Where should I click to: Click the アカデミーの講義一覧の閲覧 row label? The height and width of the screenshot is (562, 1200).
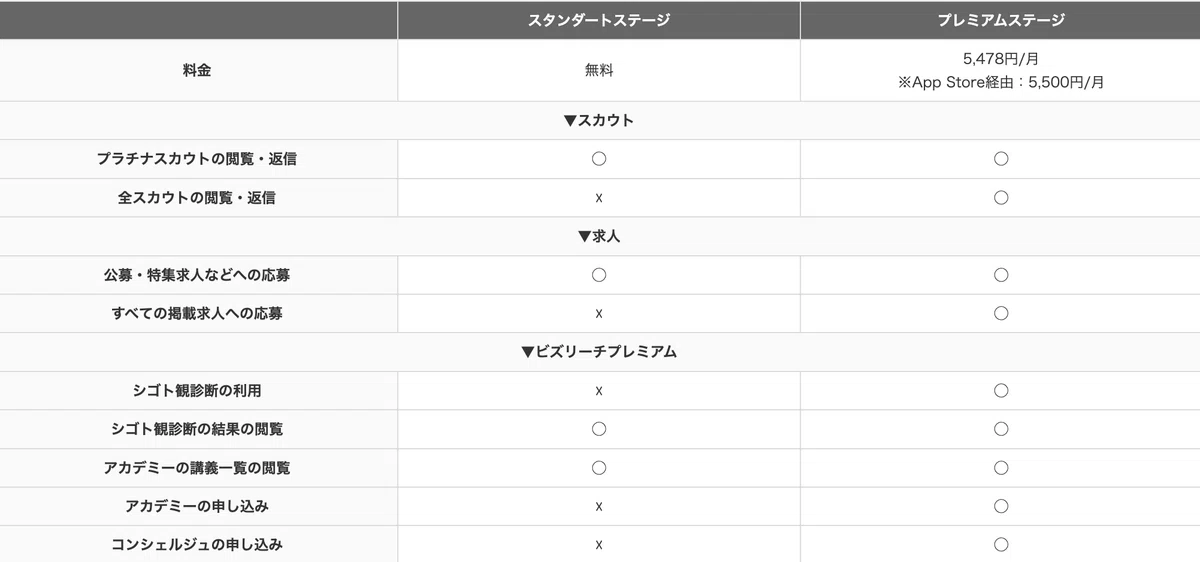(x=197, y=468)
